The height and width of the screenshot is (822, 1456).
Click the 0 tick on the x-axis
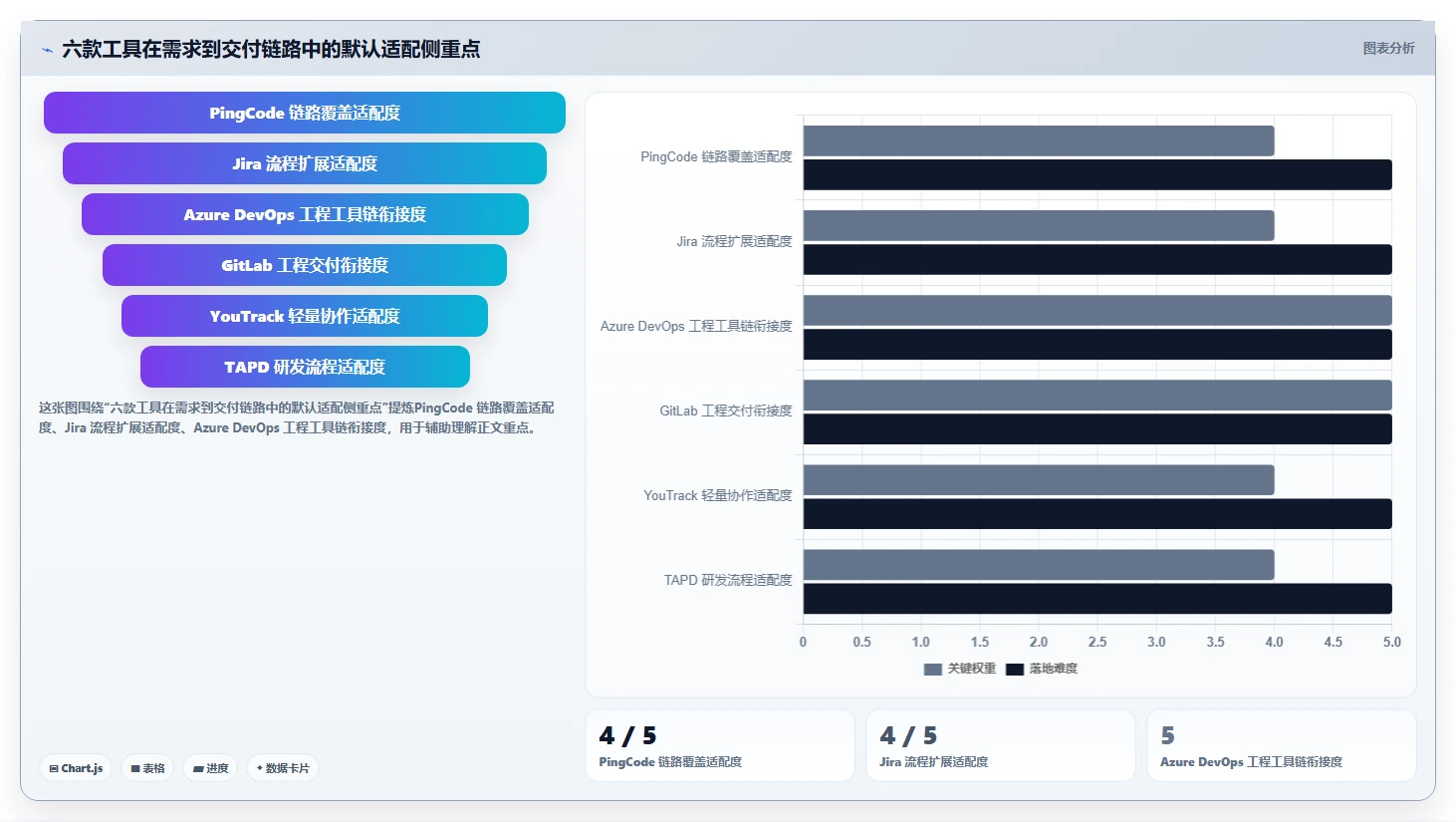pyautogui.click(x=803, y=642)
